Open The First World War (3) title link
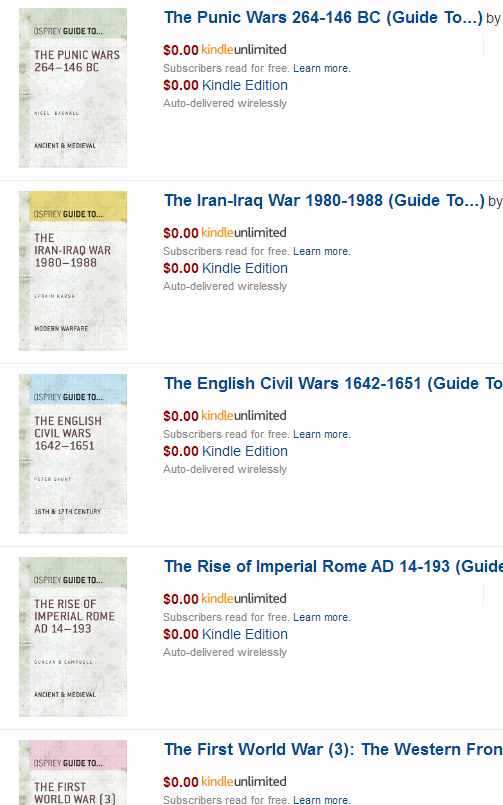The image size is (503, 805). coord(334,750)
